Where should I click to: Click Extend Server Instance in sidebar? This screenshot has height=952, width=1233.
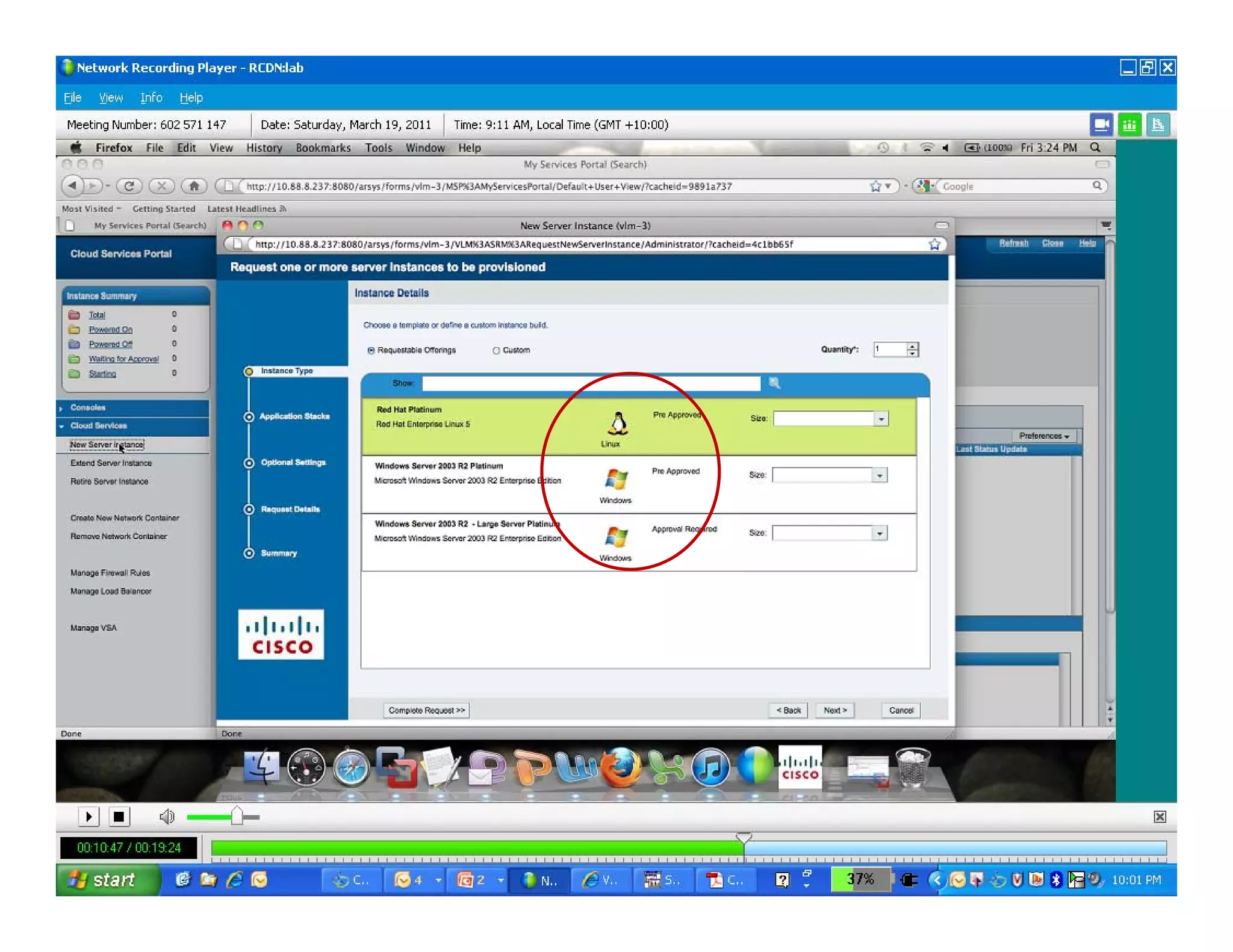(x=111, y=463)
